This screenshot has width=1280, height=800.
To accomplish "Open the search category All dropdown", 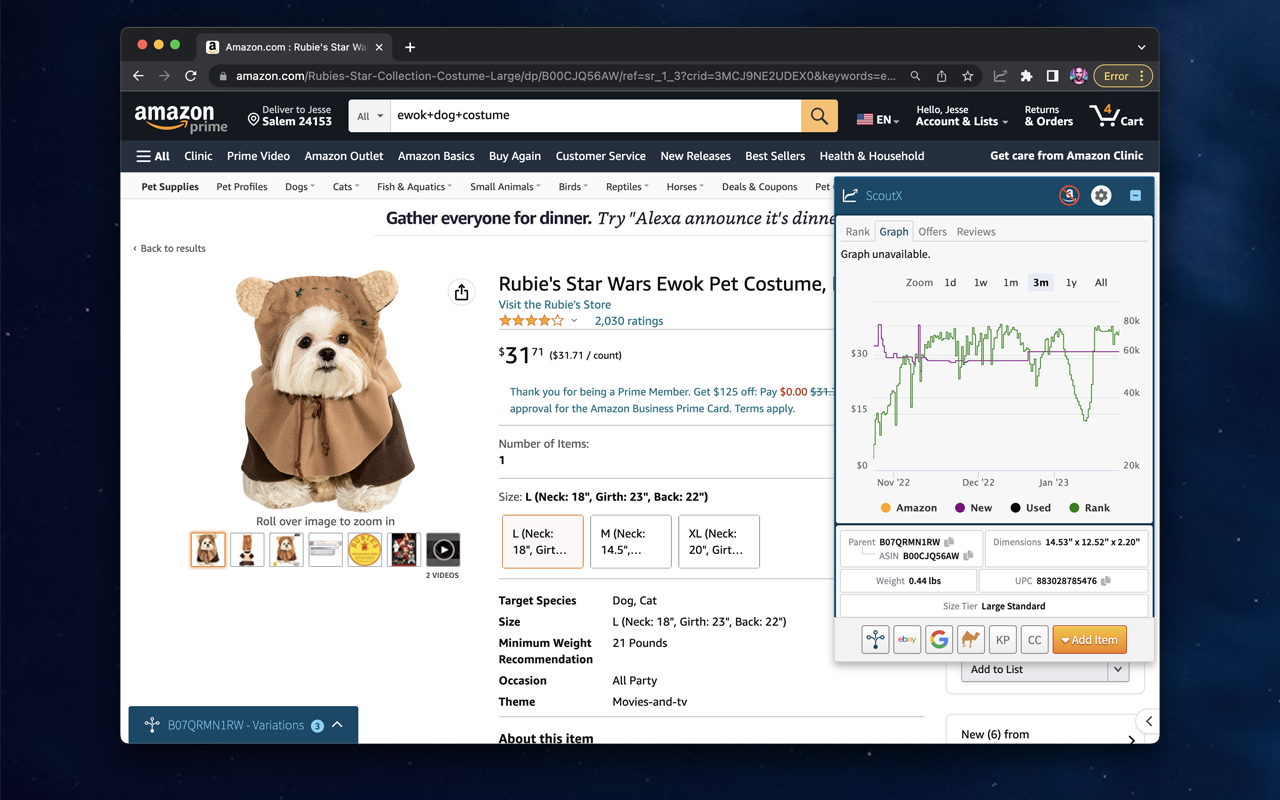I will [370, 116].
